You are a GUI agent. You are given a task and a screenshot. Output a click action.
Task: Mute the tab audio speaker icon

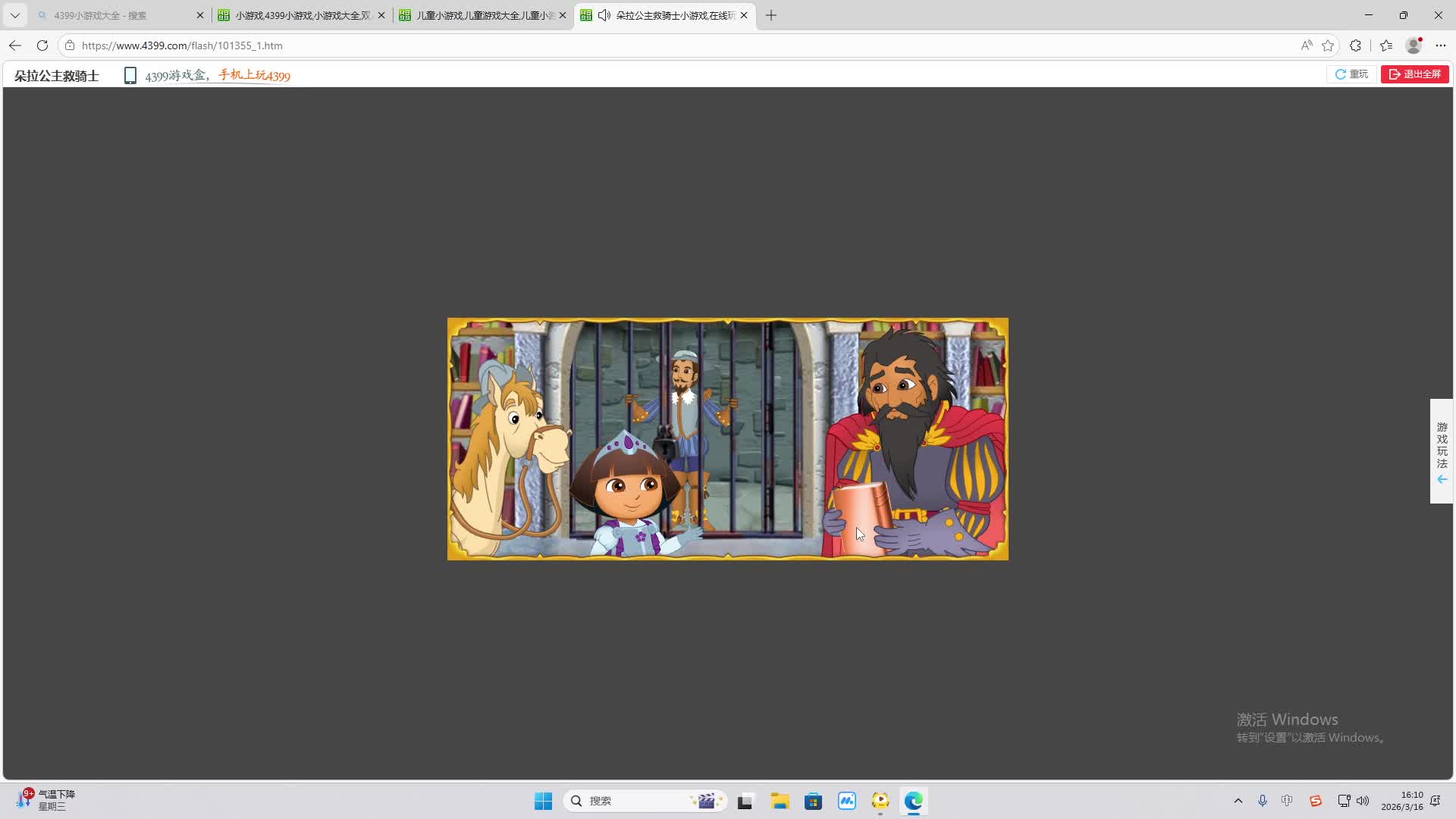(604, 15)
